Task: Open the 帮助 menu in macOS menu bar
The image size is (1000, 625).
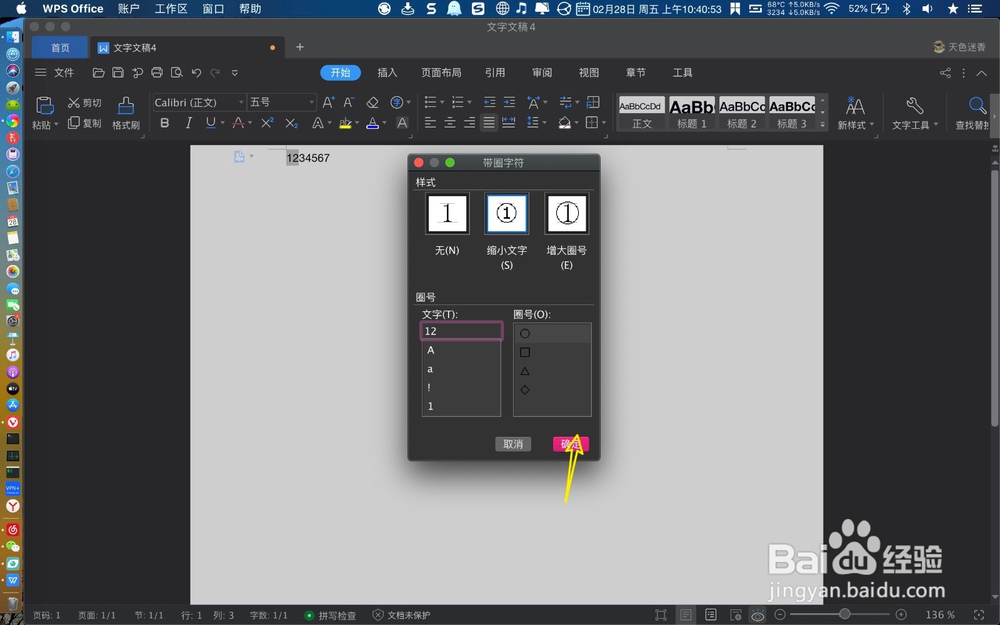Action: pos(250,9)
